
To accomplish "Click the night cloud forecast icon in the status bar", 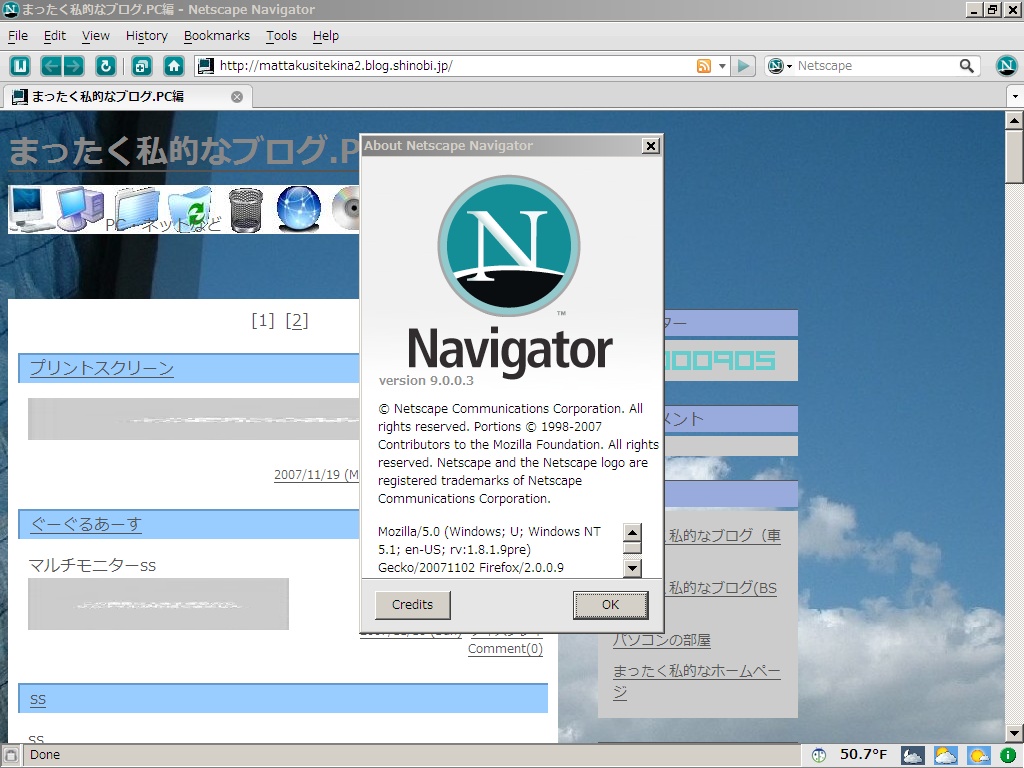I will point(912,756).
